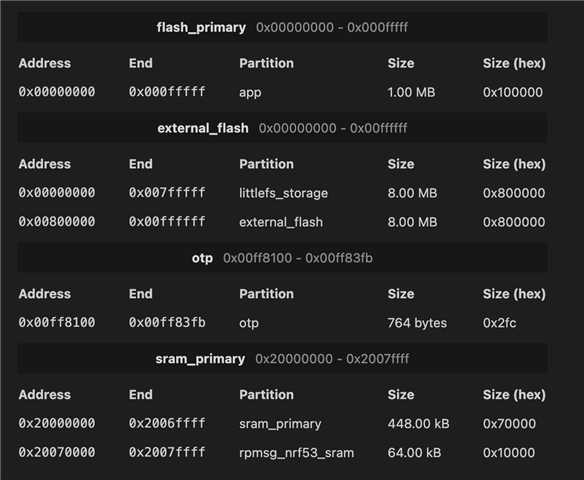Image resolution: width=584 pixels, height=480 pixels.
Task: Click the 0x2fc hex size value
Action: (x=499, y=323)
